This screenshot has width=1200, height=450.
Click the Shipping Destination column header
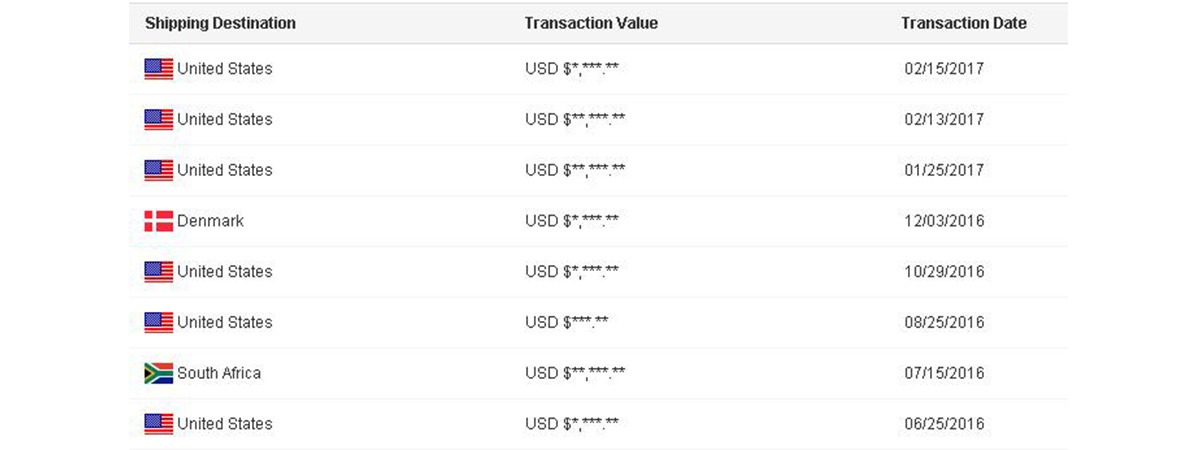220,23
